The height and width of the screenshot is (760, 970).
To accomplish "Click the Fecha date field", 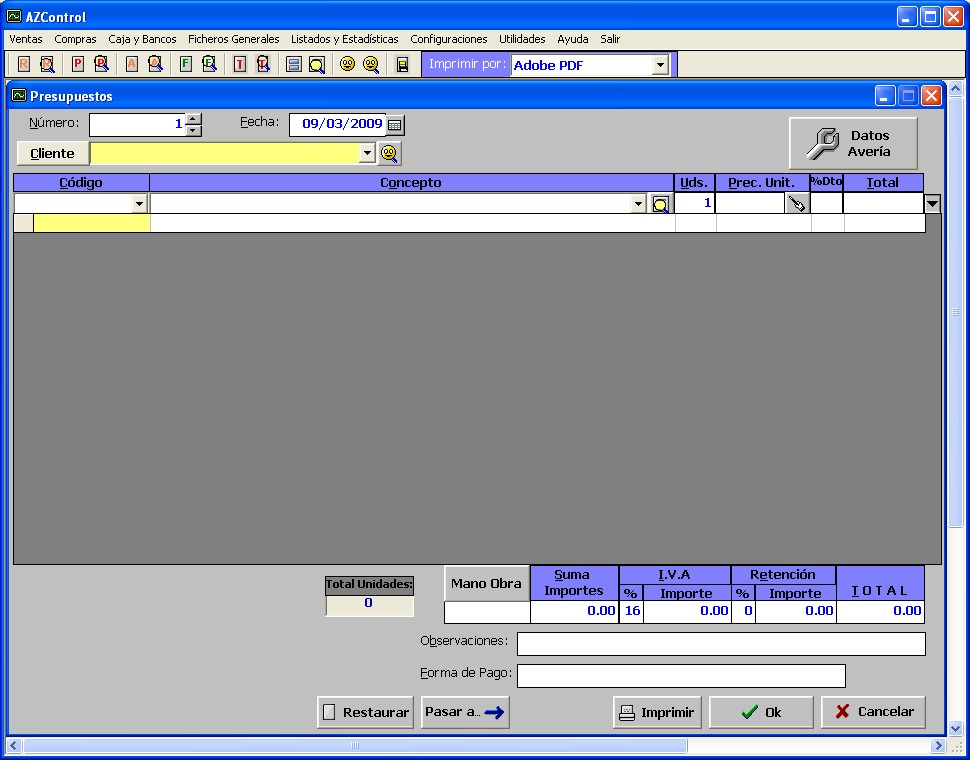I will (x=338, y=124).
